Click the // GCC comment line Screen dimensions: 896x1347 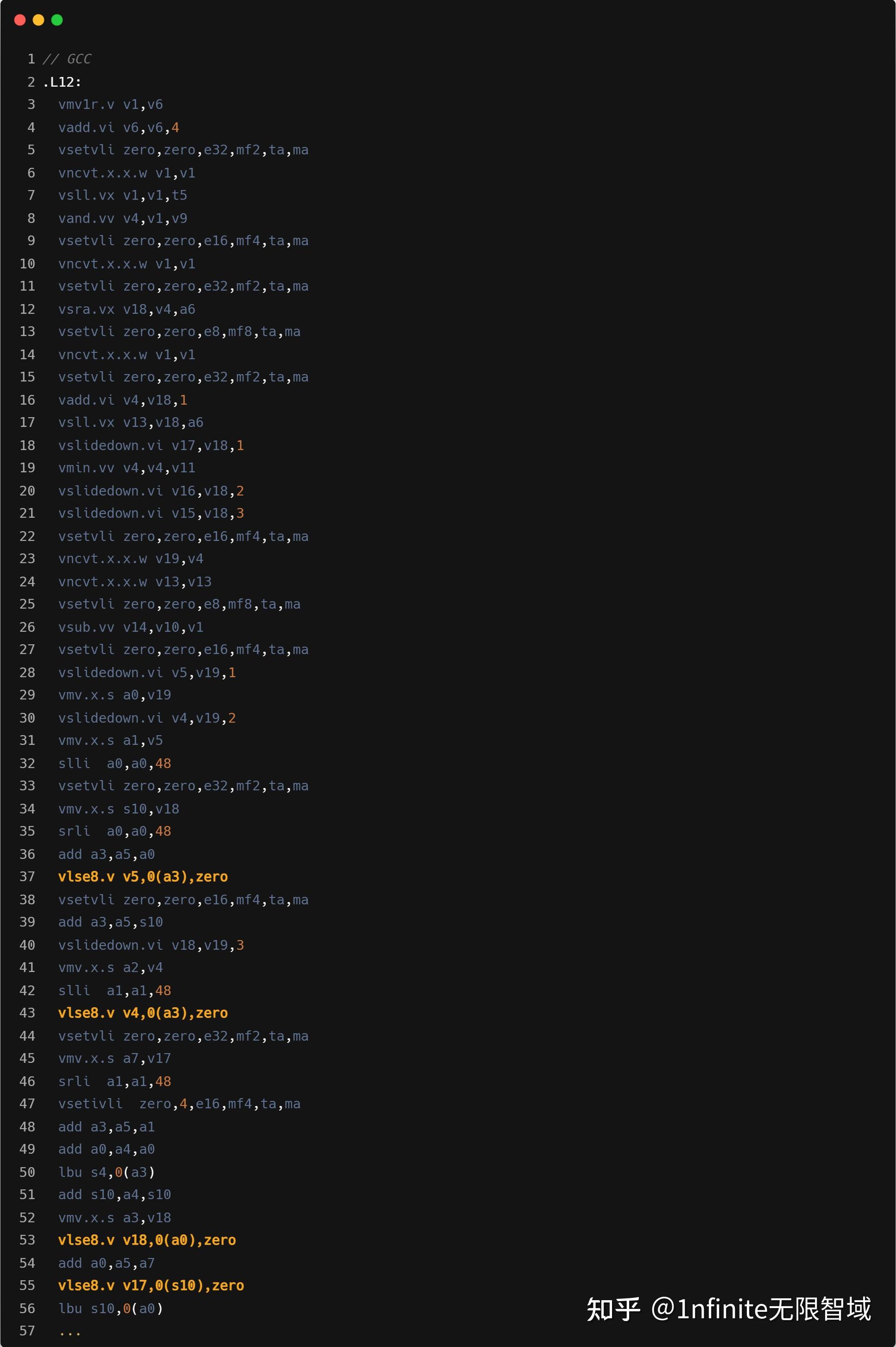(67, 59)
